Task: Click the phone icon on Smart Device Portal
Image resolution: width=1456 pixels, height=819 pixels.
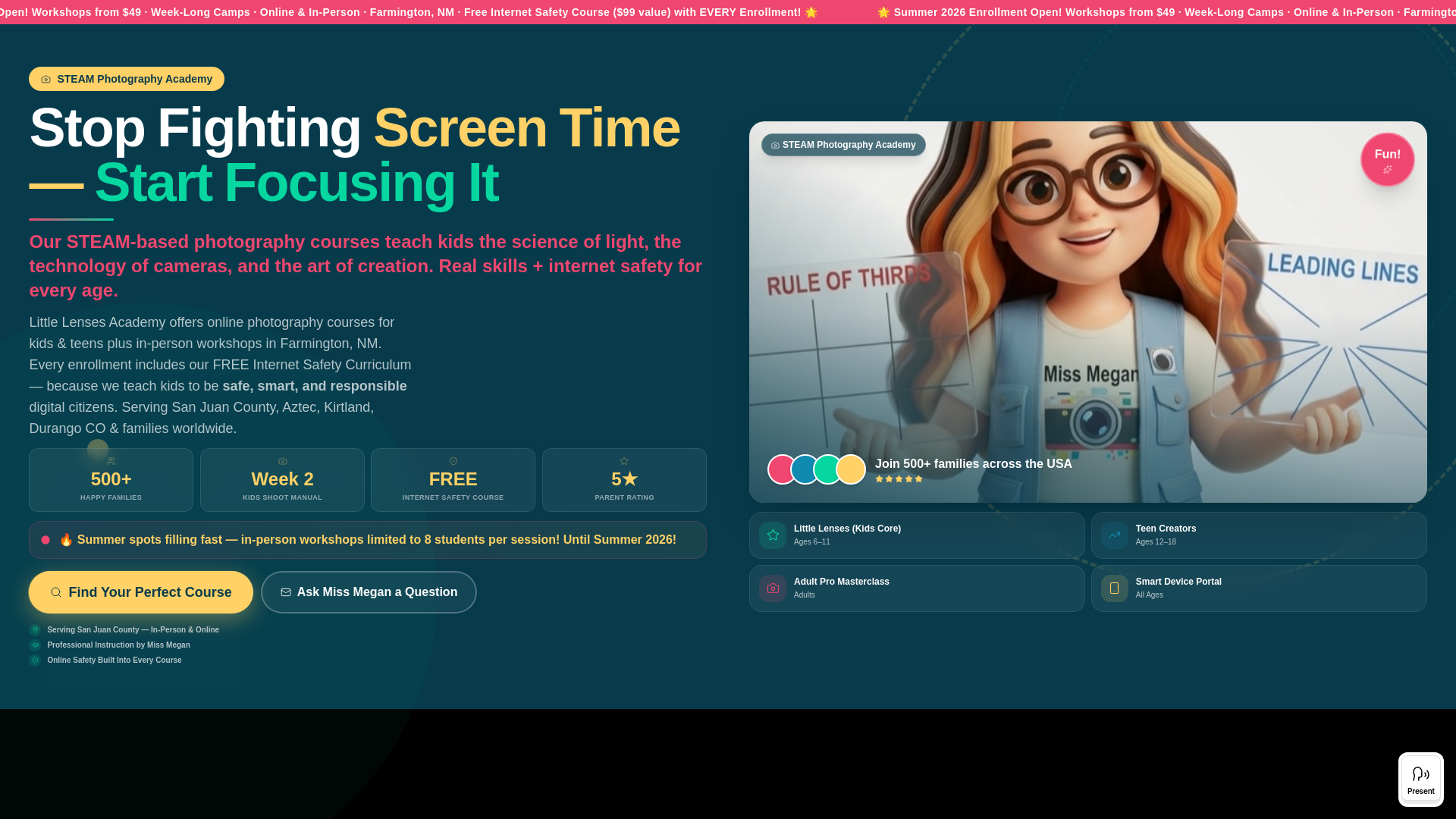Action: [1115, 588]
